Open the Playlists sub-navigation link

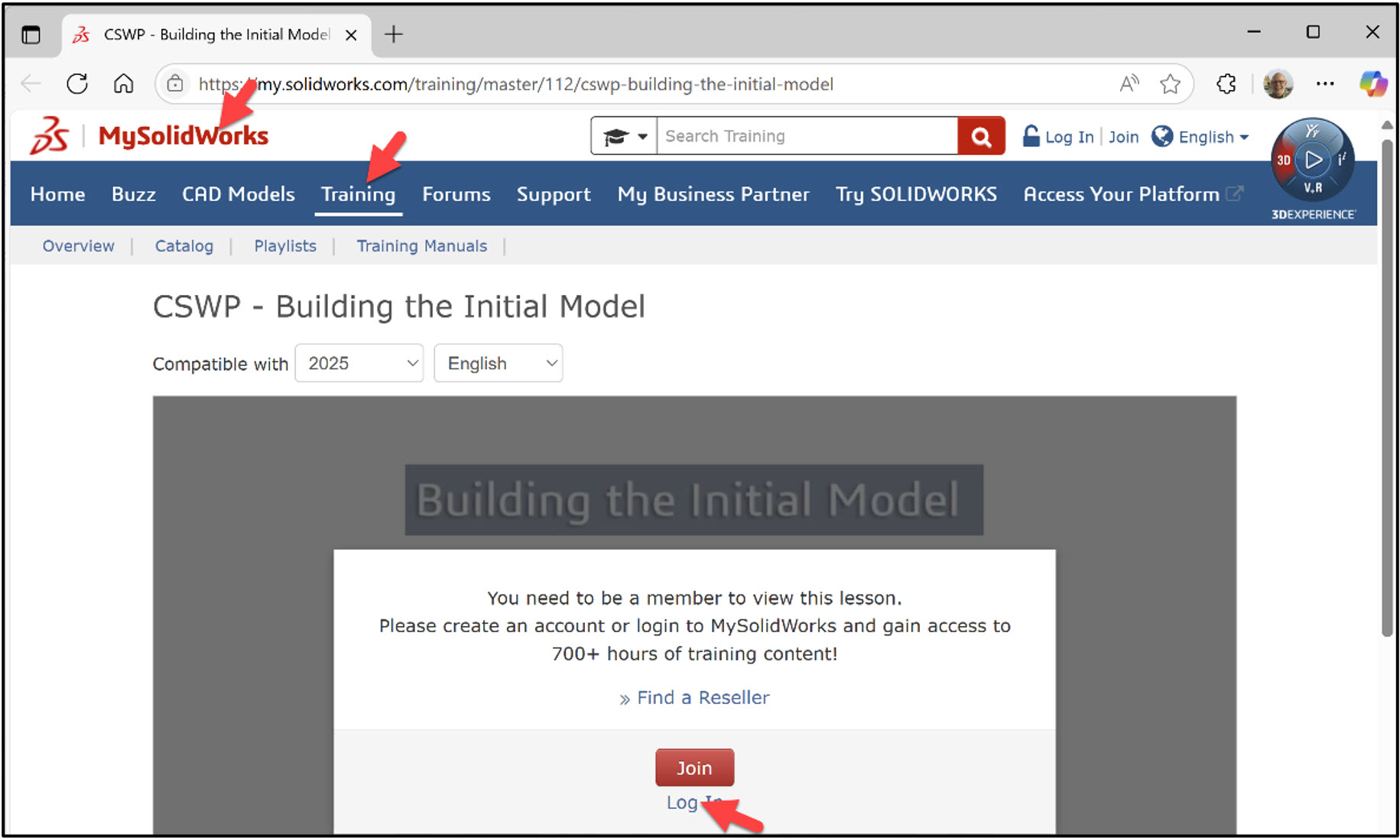pos(285,246)
